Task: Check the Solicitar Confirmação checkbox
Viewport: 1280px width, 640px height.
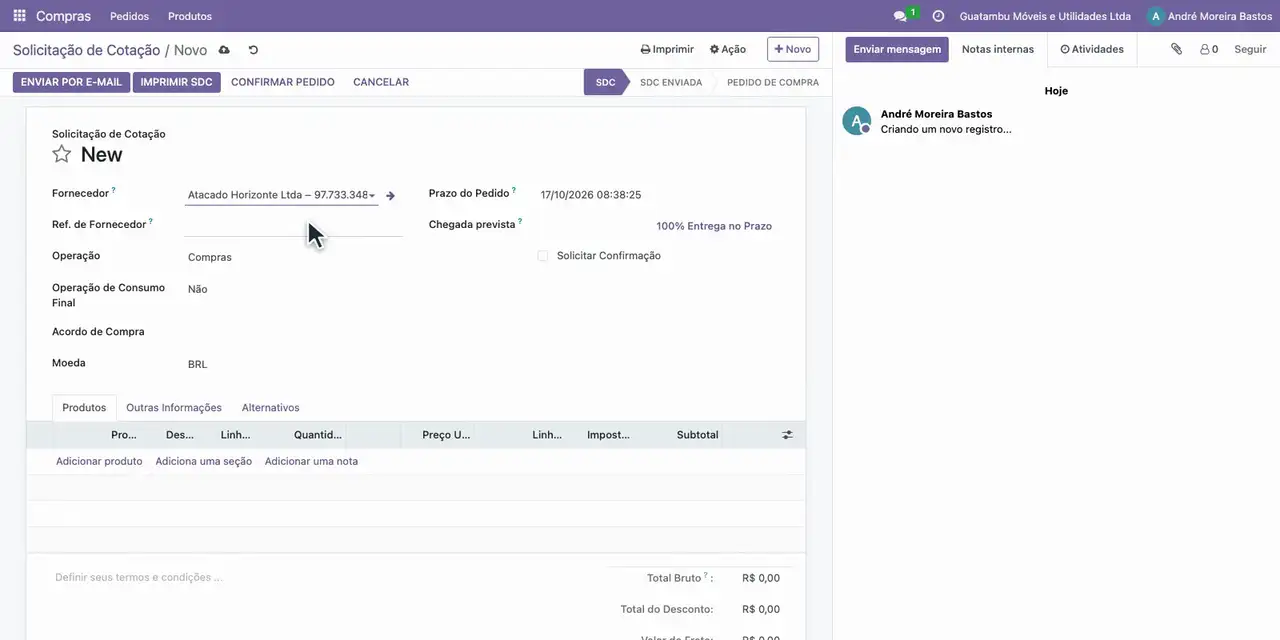Action: 543,256
